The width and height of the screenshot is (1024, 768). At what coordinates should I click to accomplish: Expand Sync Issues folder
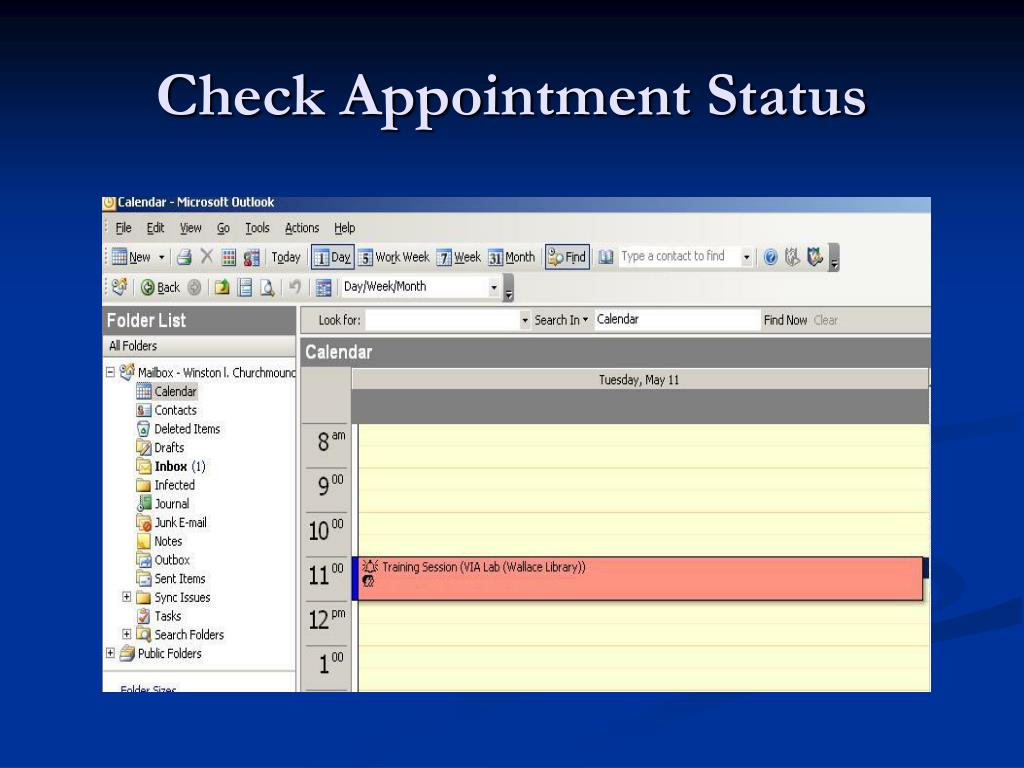pyautogui.click(x=127, y=596)
